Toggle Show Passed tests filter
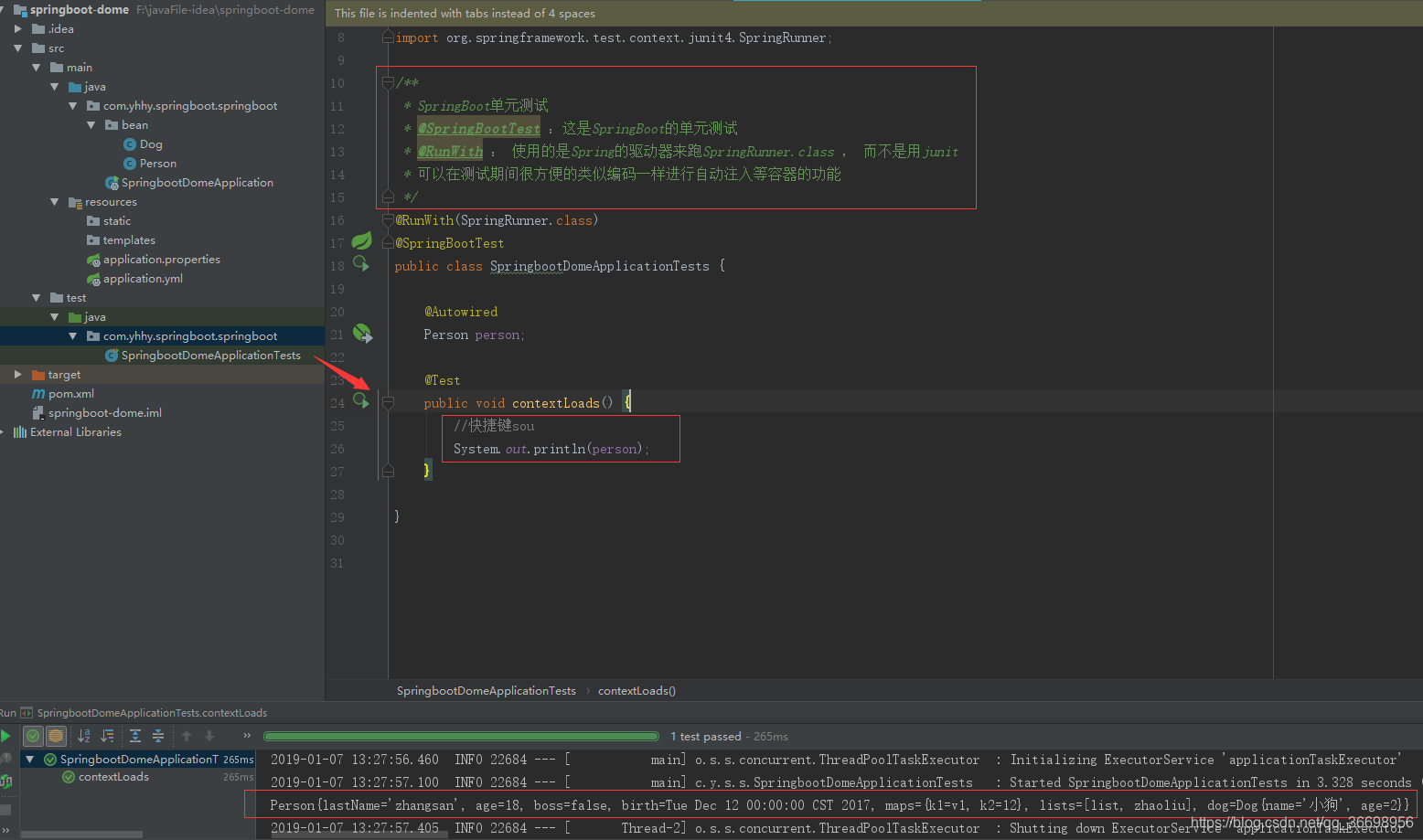 (x=33, y=736)
